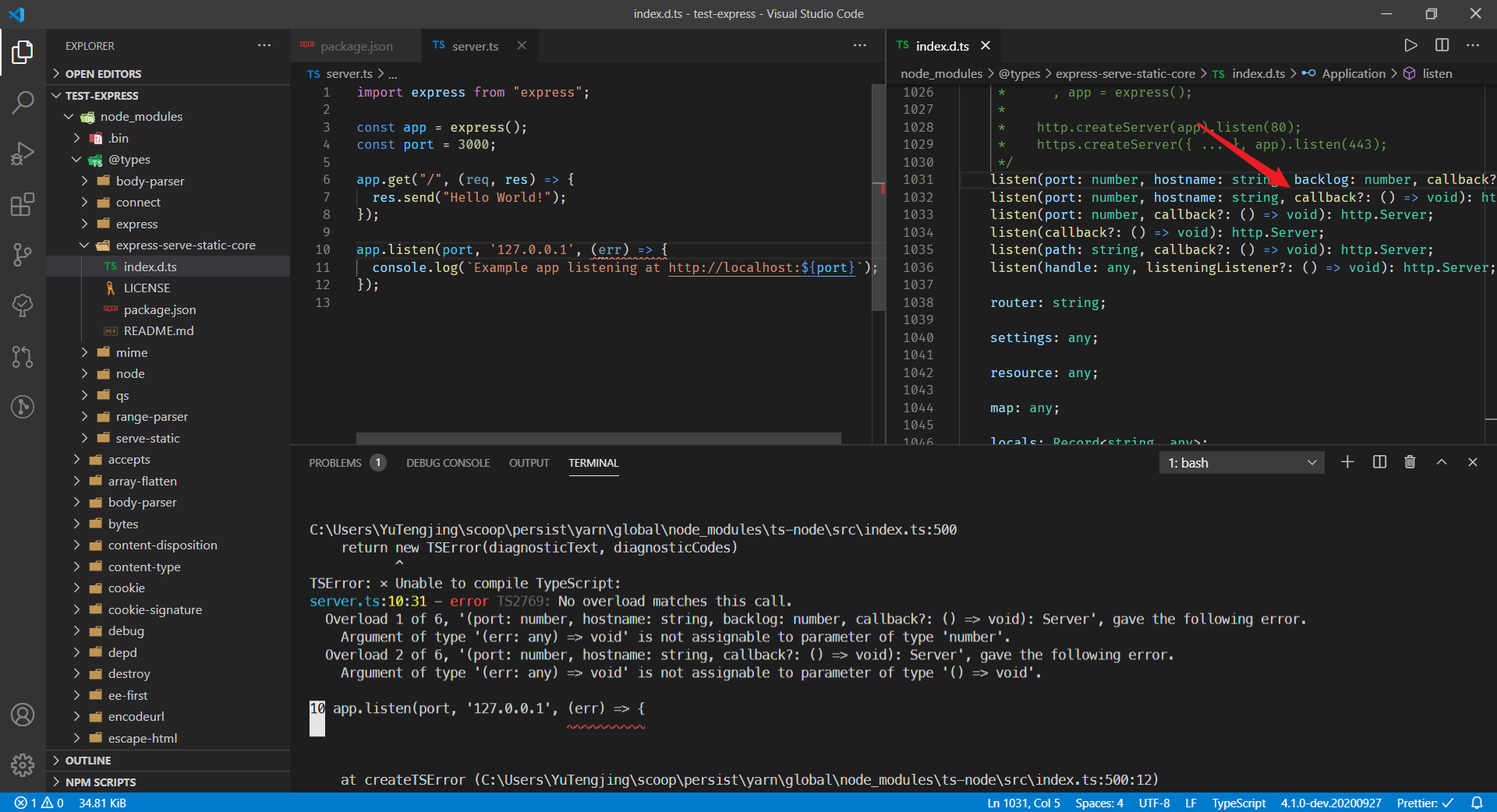The width and height of the screenshot is (1497, 812).
Task: Split the editor with the split icon
Action: [x=1441, y=45]
